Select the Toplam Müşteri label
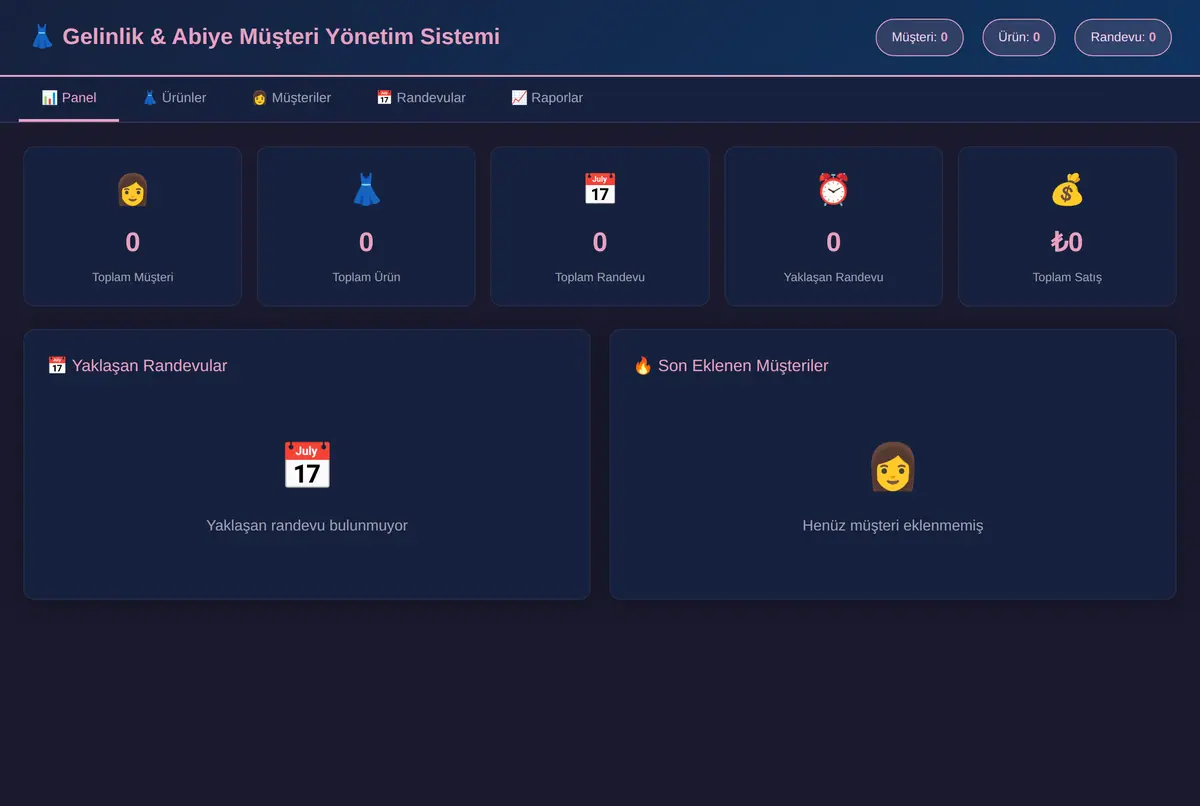The width and height of the screenshot is (1200, 806). point(133,277)
